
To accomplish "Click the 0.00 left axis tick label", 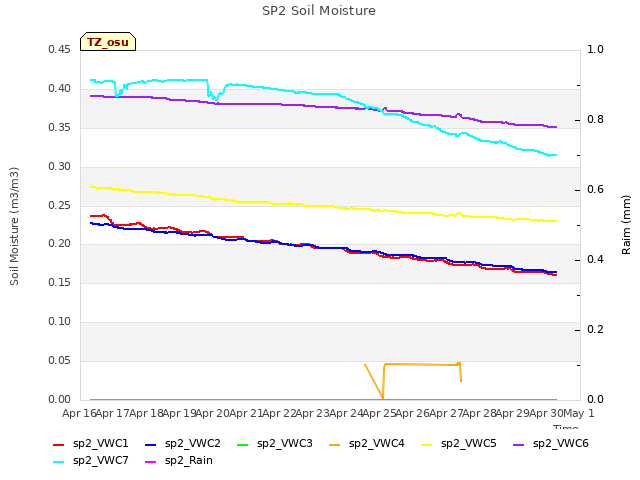I will (59, 400).
